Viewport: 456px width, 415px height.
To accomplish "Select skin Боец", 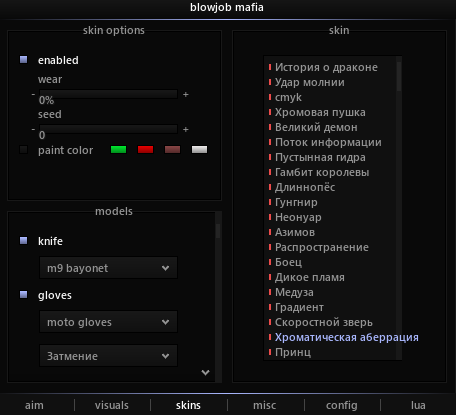I will pyautogui.click(x=288, y=262).
